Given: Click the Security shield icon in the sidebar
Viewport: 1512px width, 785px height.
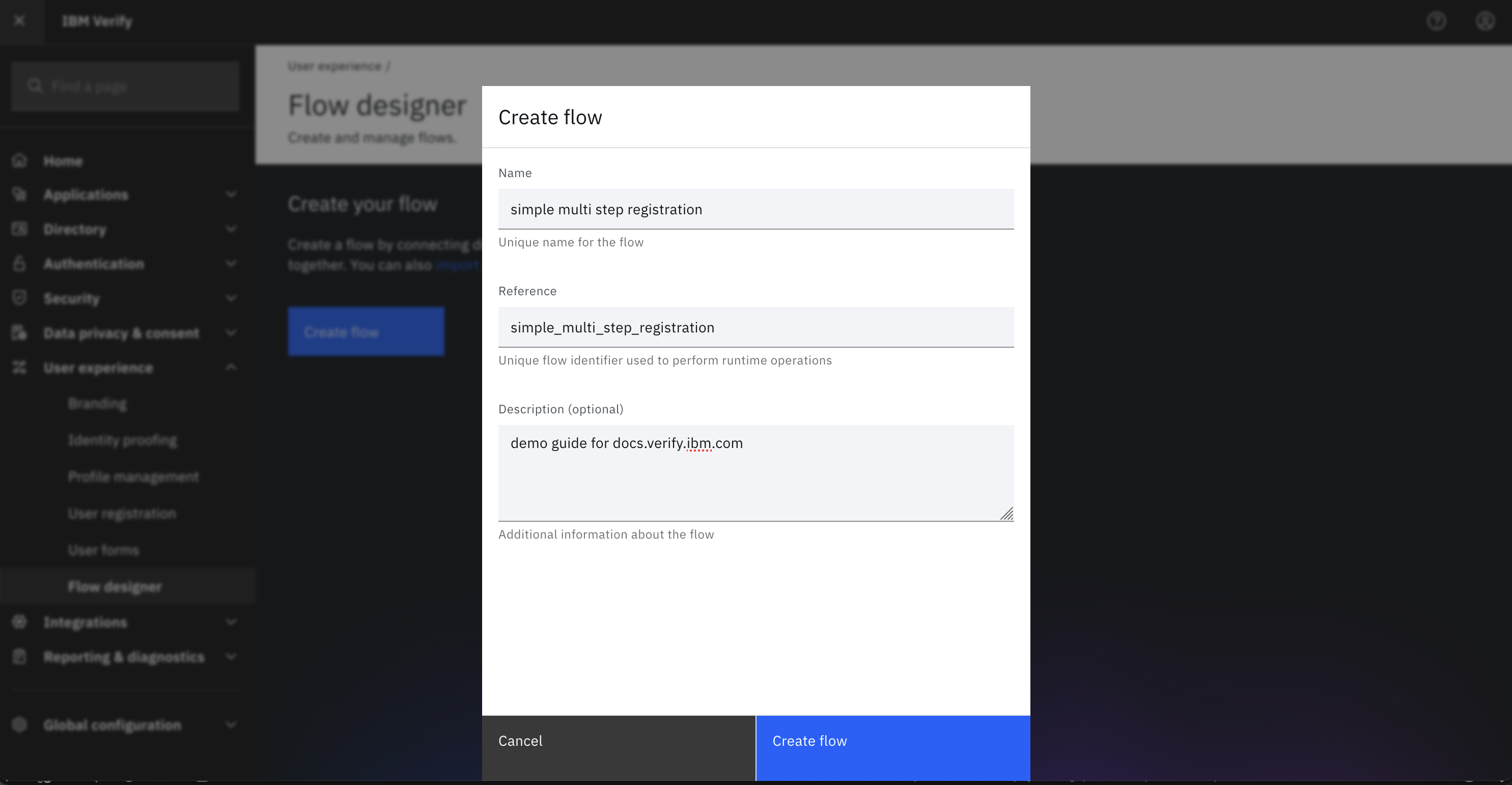Looking at the screenshot, I should point(19,298).
